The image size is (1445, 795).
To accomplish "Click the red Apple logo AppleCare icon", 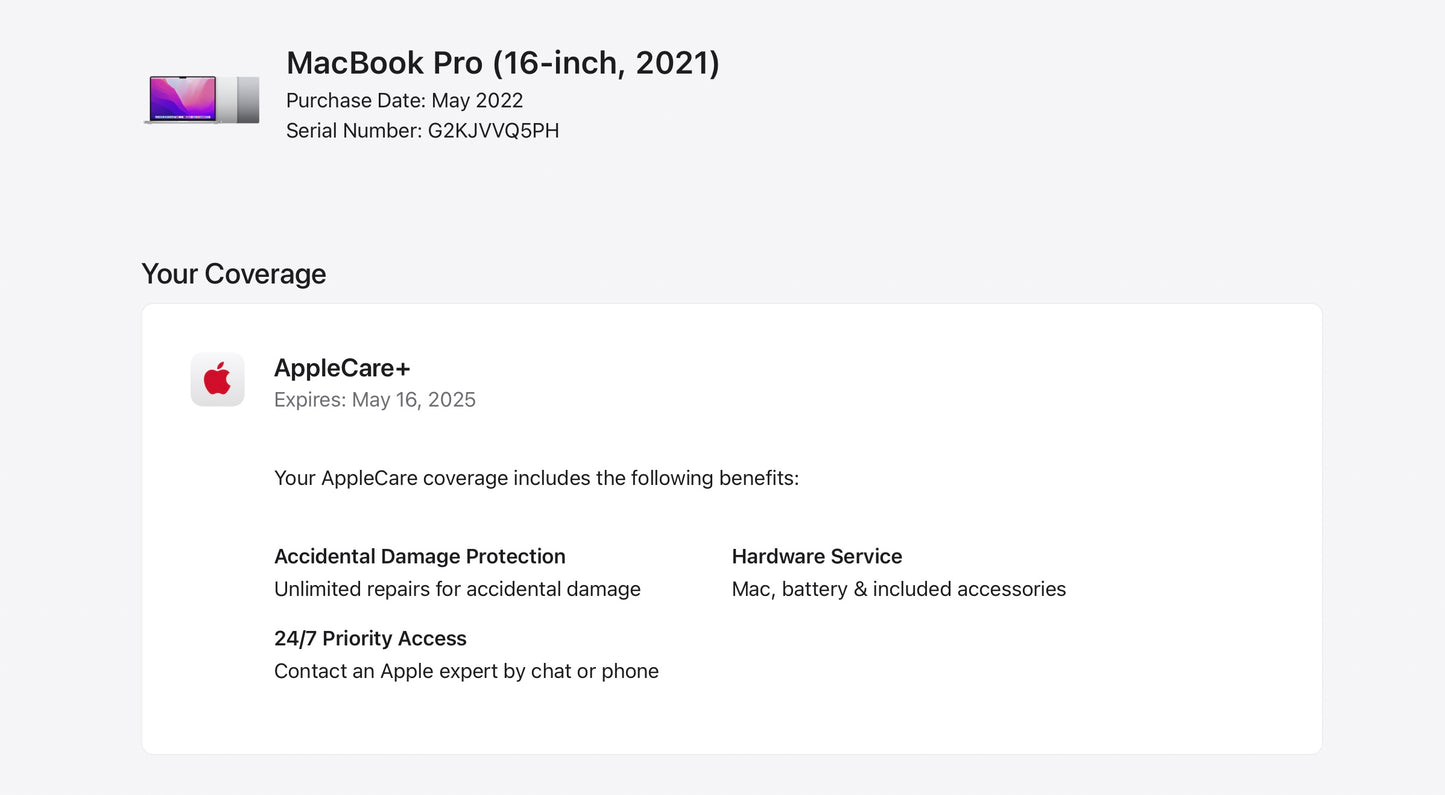I will pos(217,380).
